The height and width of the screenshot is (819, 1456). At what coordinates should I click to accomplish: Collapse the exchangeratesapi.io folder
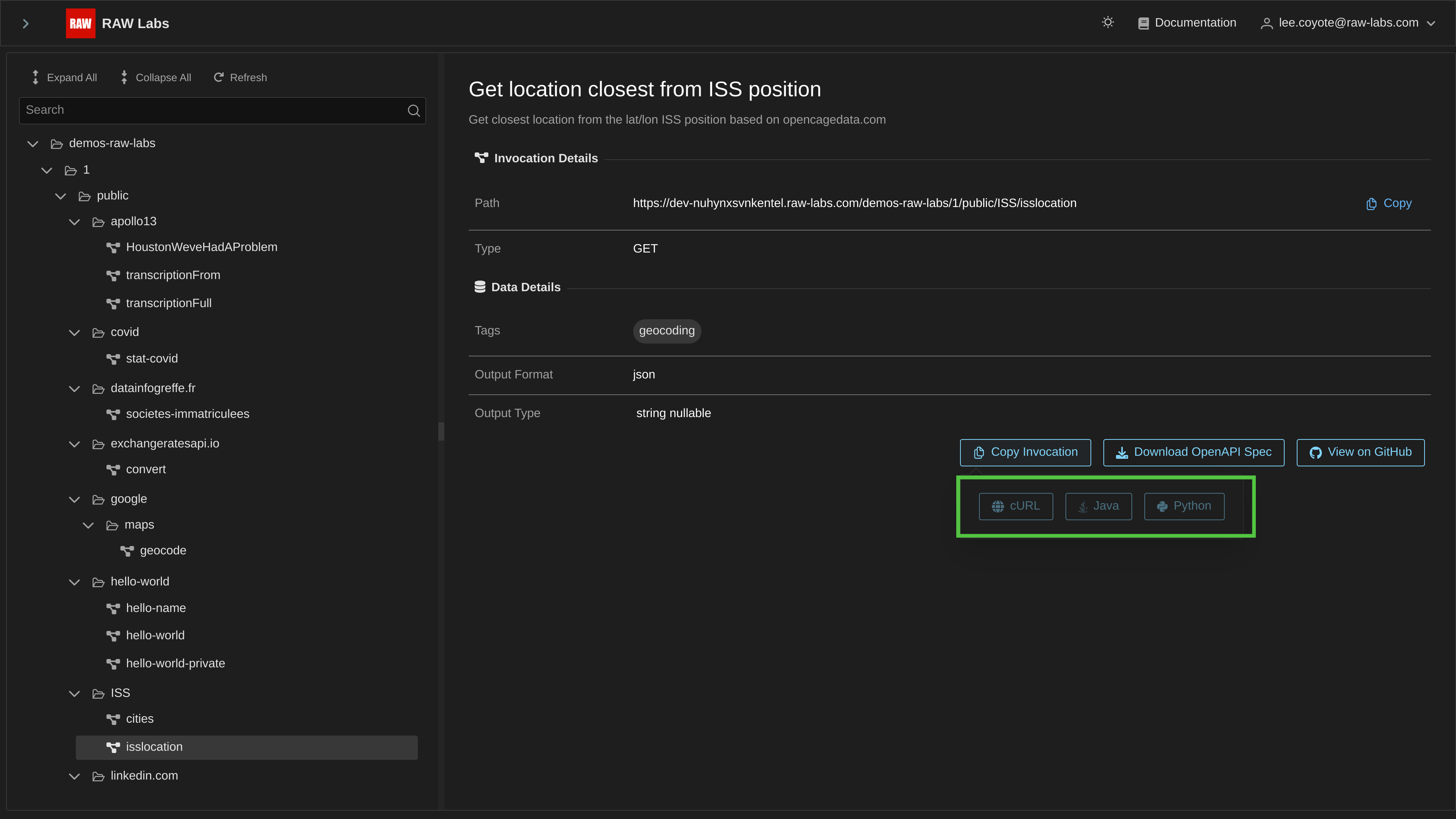pyautogui.click(x=74, y=444)
